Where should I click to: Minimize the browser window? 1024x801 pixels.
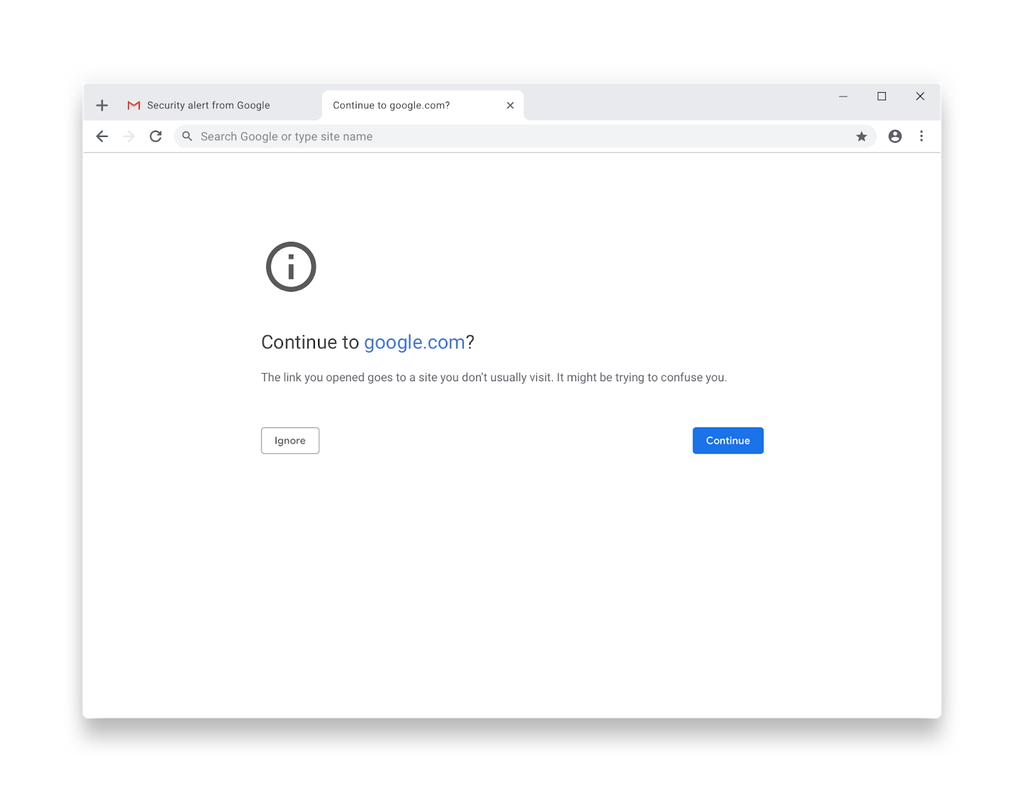click(x=843, y=96)
